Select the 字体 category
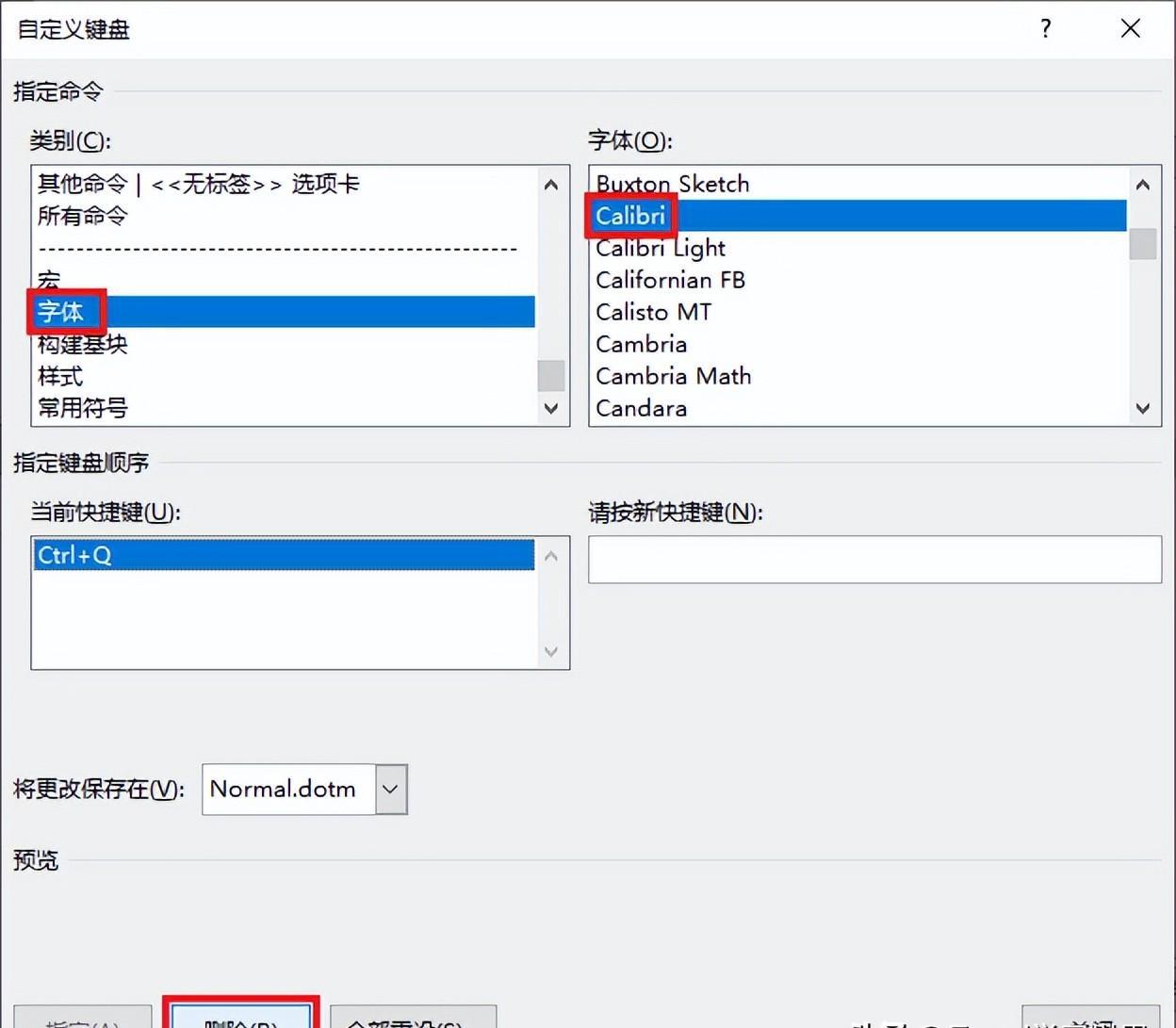This screenshot has width=1176, height=1028. tap(284, 312)
